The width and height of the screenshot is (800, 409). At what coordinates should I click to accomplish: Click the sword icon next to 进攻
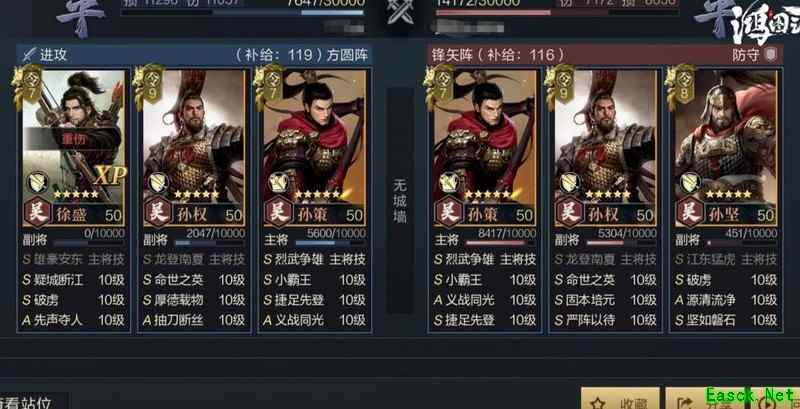pos(31,55)
